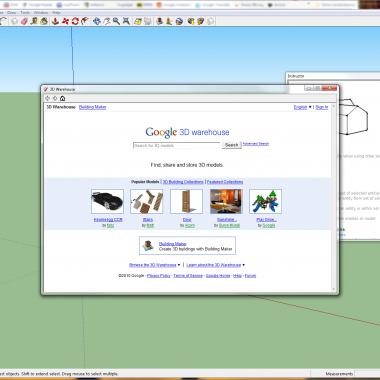
Task: Open the black sports car model thumbnail
Action: pyautogui.click(x=107, y=201)
